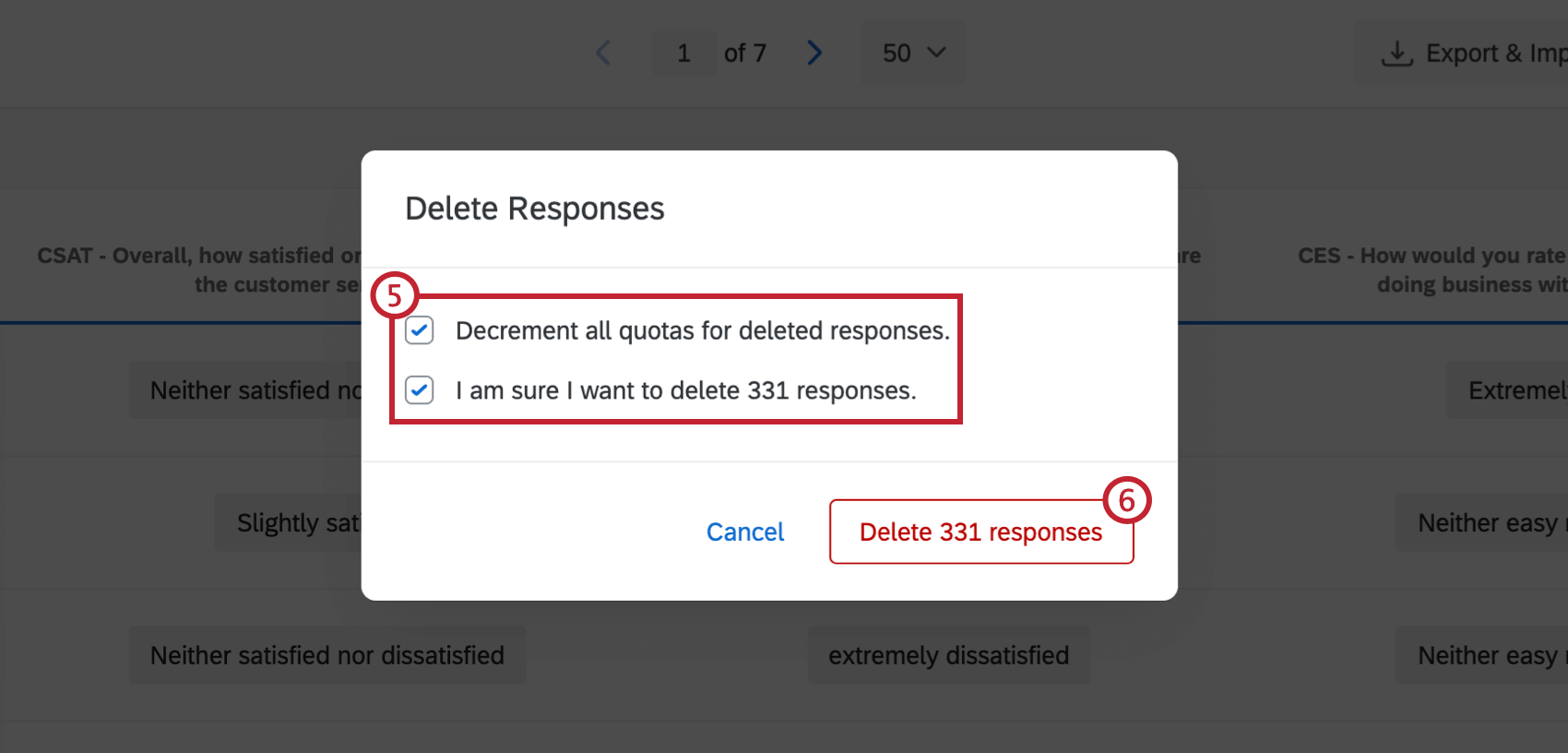Screen dimensions: 1568x753
Task: Select the 'Neither satisfied nor dissatisfied' response cell
Action: click(327, 655)
